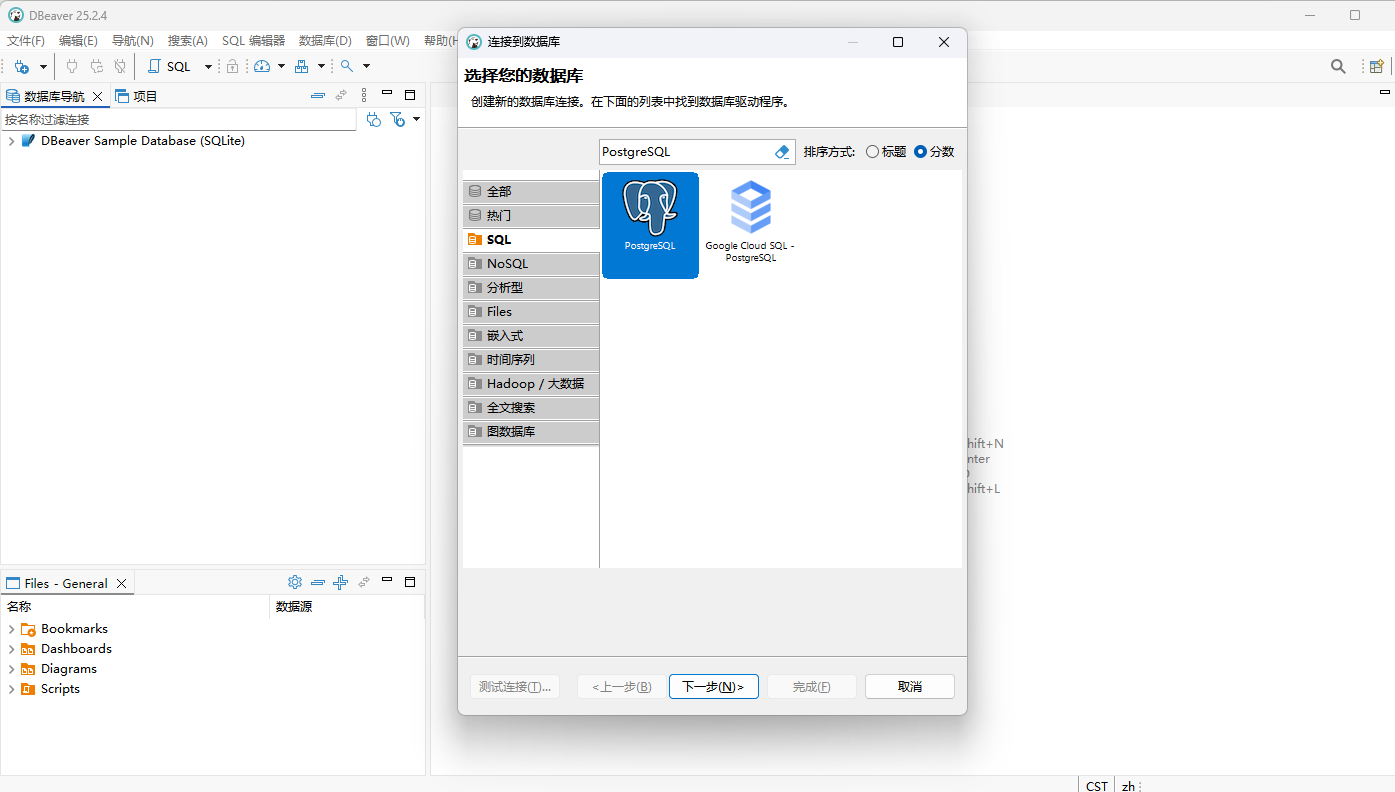Open the SQL editor toolbar button
Screen dimensions: 1395x792
(169, 66)
